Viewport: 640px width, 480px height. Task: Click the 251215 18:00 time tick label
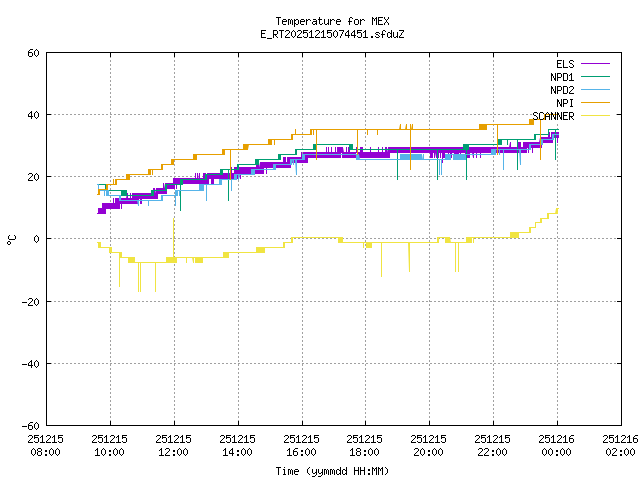[x=365, y=445]
